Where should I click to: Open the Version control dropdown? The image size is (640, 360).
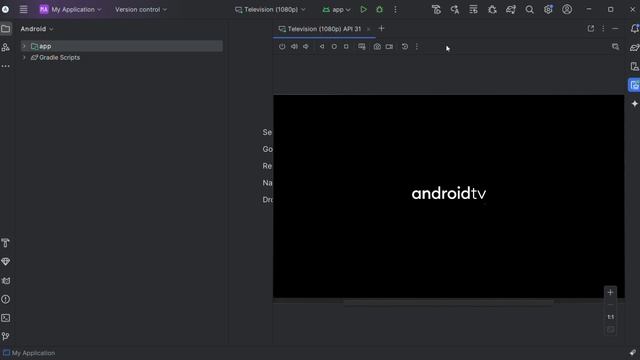pyautogui.click(x=141, y=9)
